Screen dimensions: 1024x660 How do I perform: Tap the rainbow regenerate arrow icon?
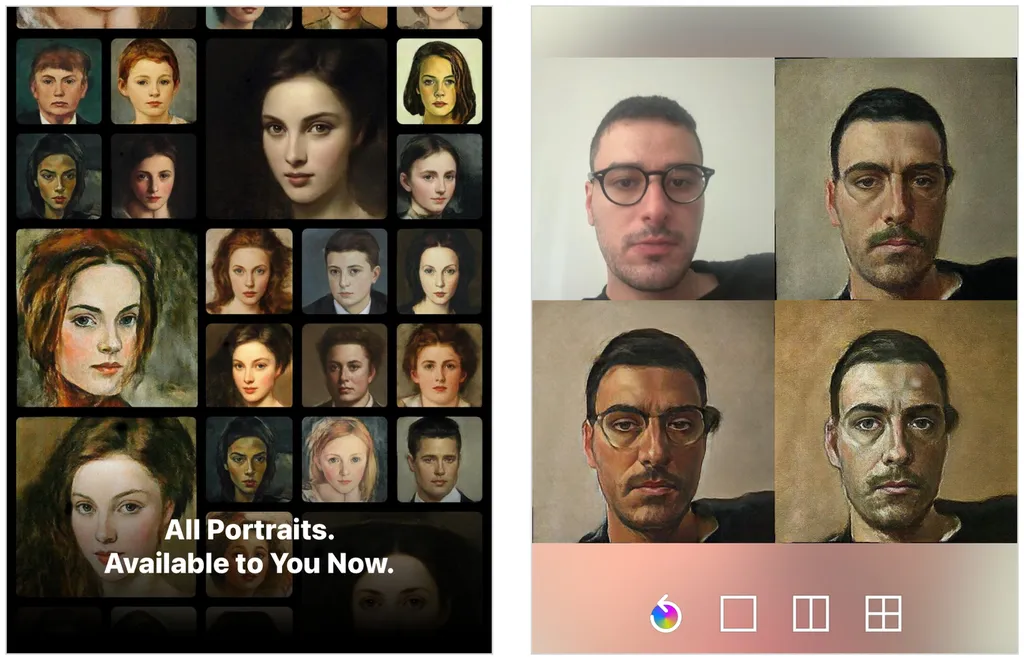(x=665, y=613)
